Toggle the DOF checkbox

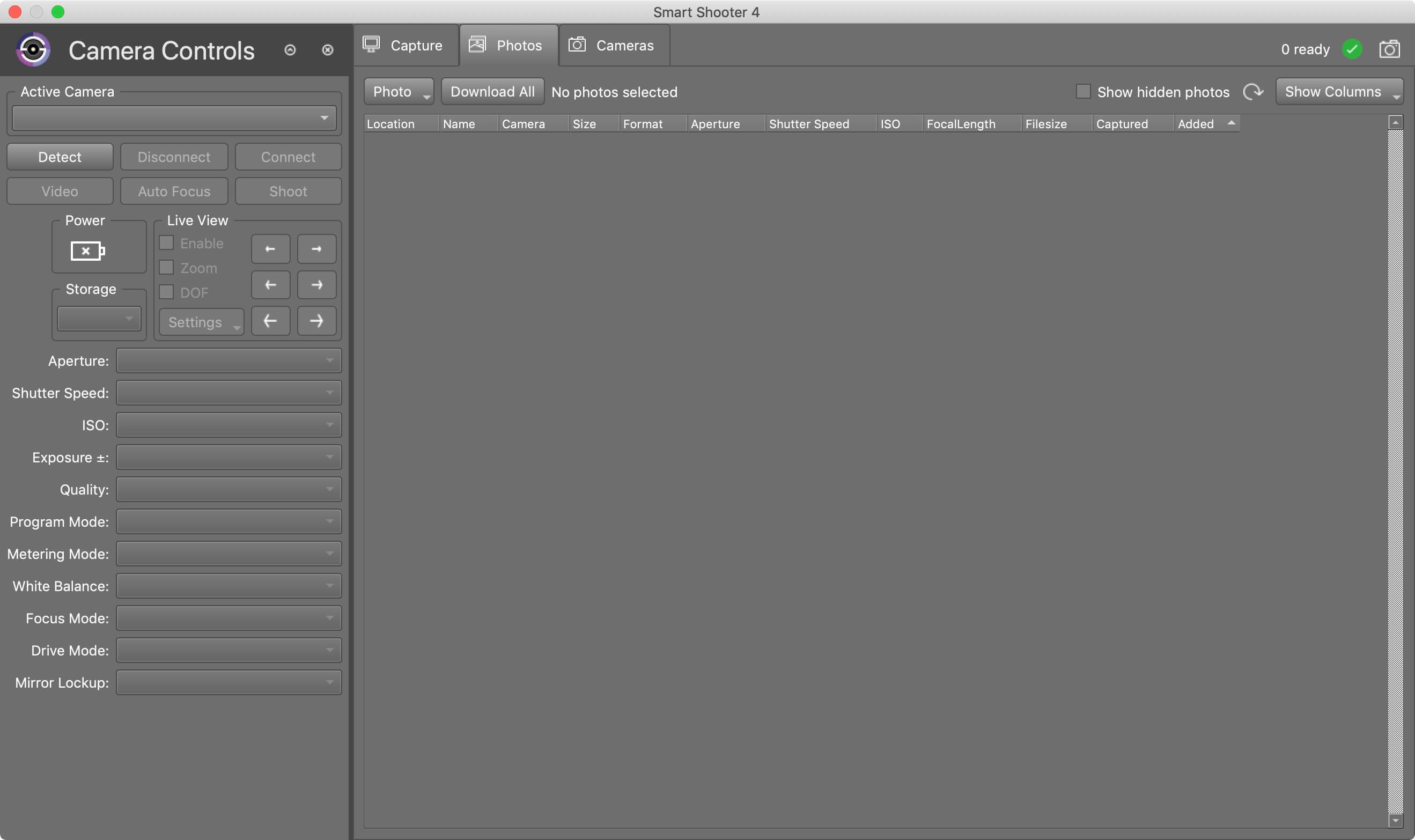[166, 292]
